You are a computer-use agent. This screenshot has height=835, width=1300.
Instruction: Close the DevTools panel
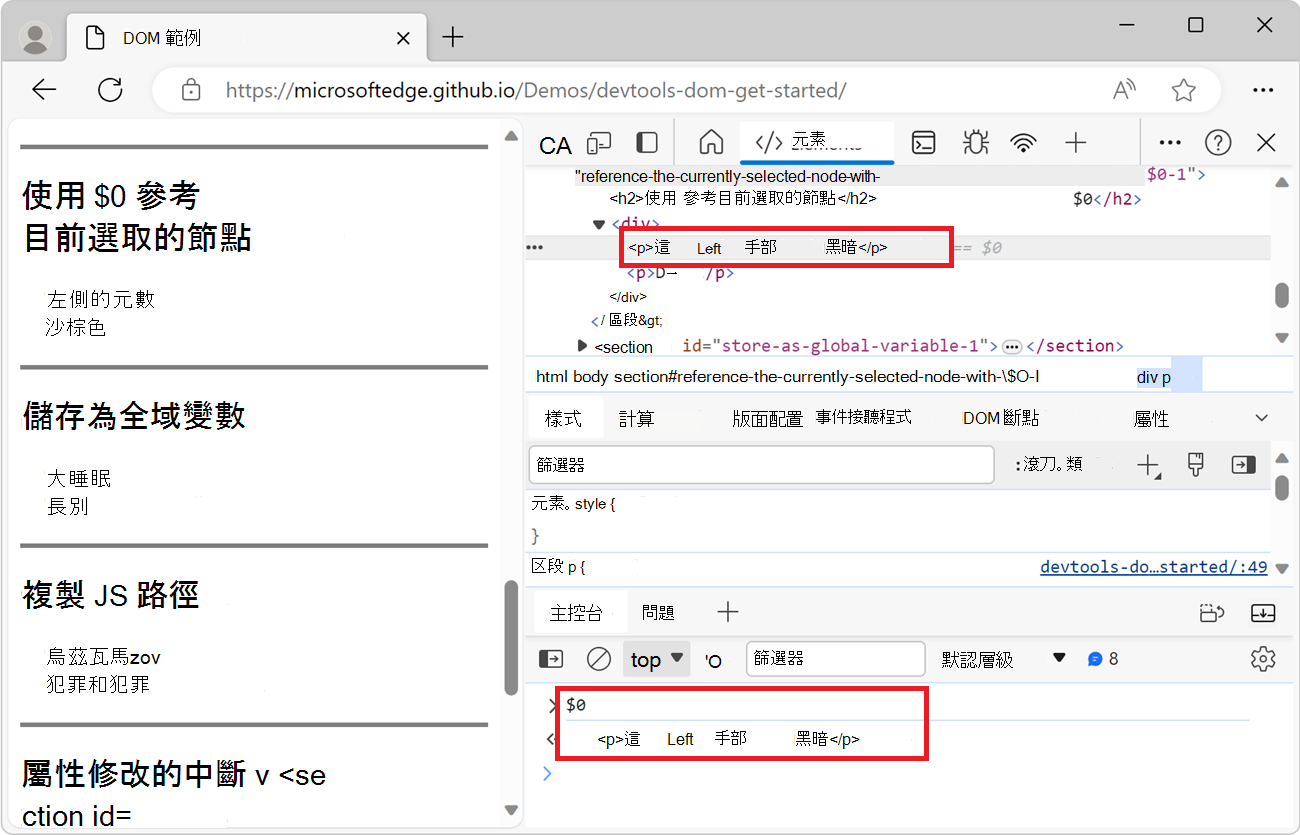[1266, 143]
